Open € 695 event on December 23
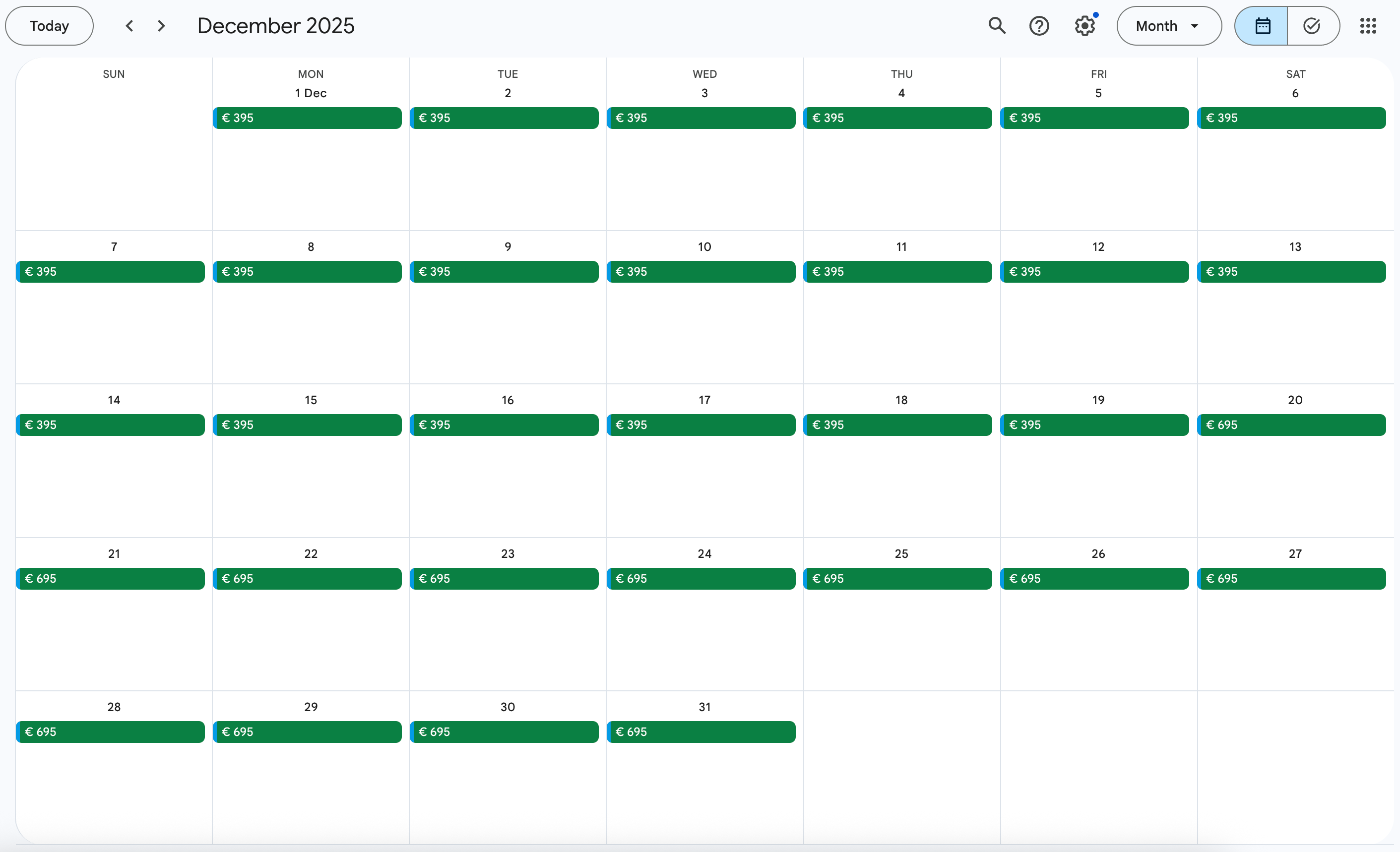Image resolution: width=1400 pixels, height=852 pixels. pyautogui.click(x=504, y=579)
